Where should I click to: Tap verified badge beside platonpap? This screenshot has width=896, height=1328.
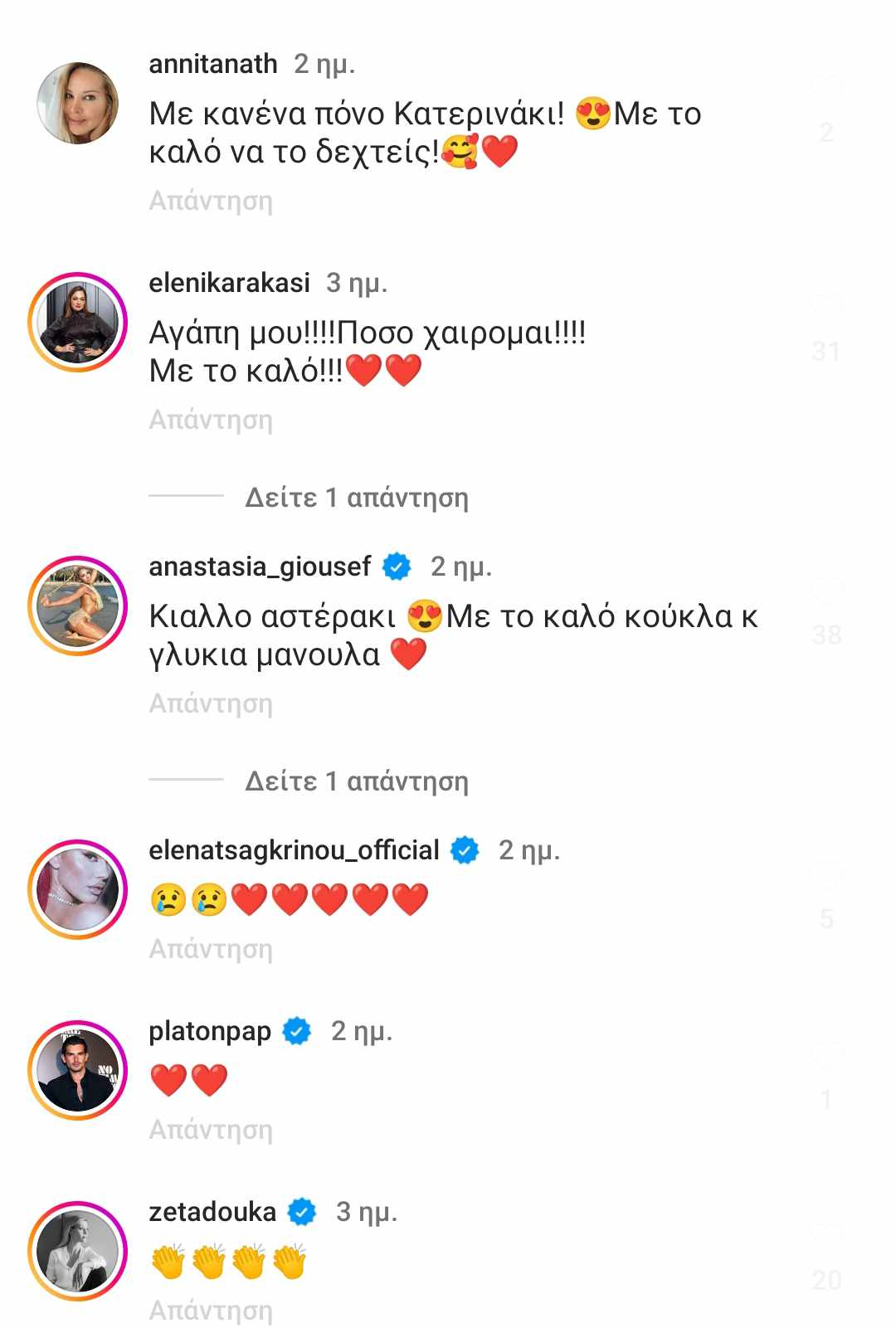pyautogui.click(x=297, y=1031)
